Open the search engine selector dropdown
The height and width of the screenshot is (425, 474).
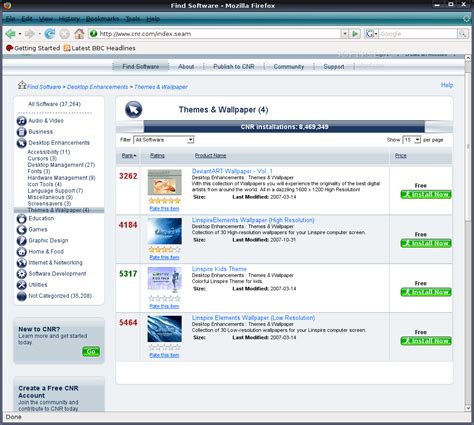(371, 34)
